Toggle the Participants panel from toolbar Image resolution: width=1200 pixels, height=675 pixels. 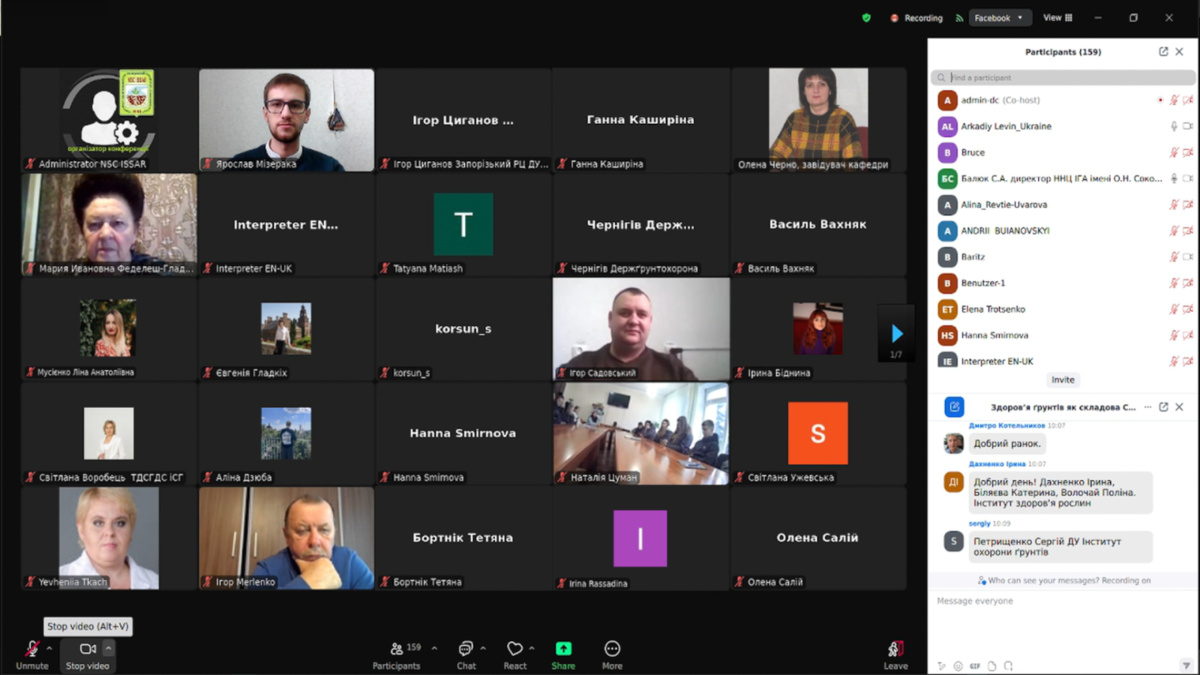[397, 650]
